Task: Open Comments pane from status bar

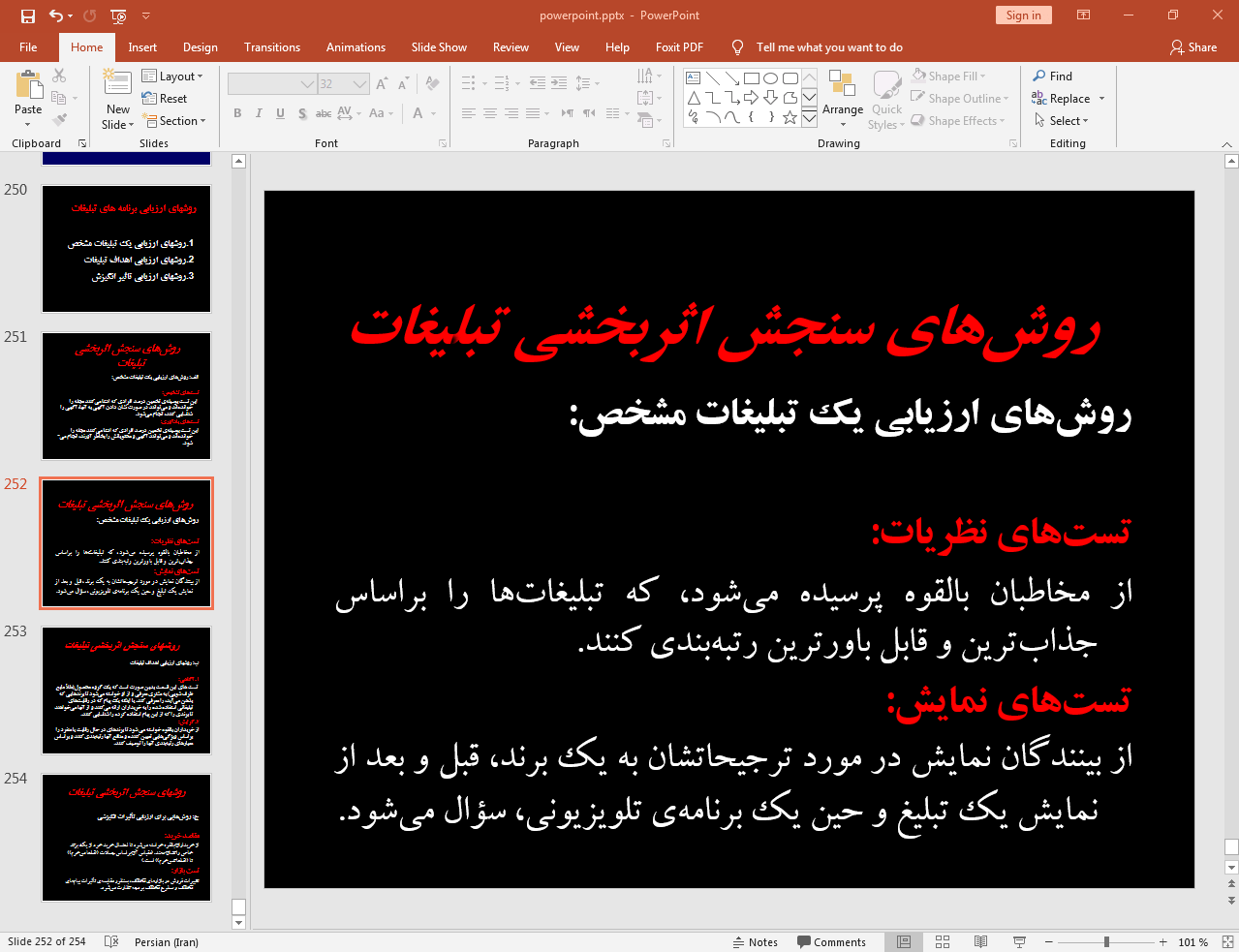Action: [831, 941]
